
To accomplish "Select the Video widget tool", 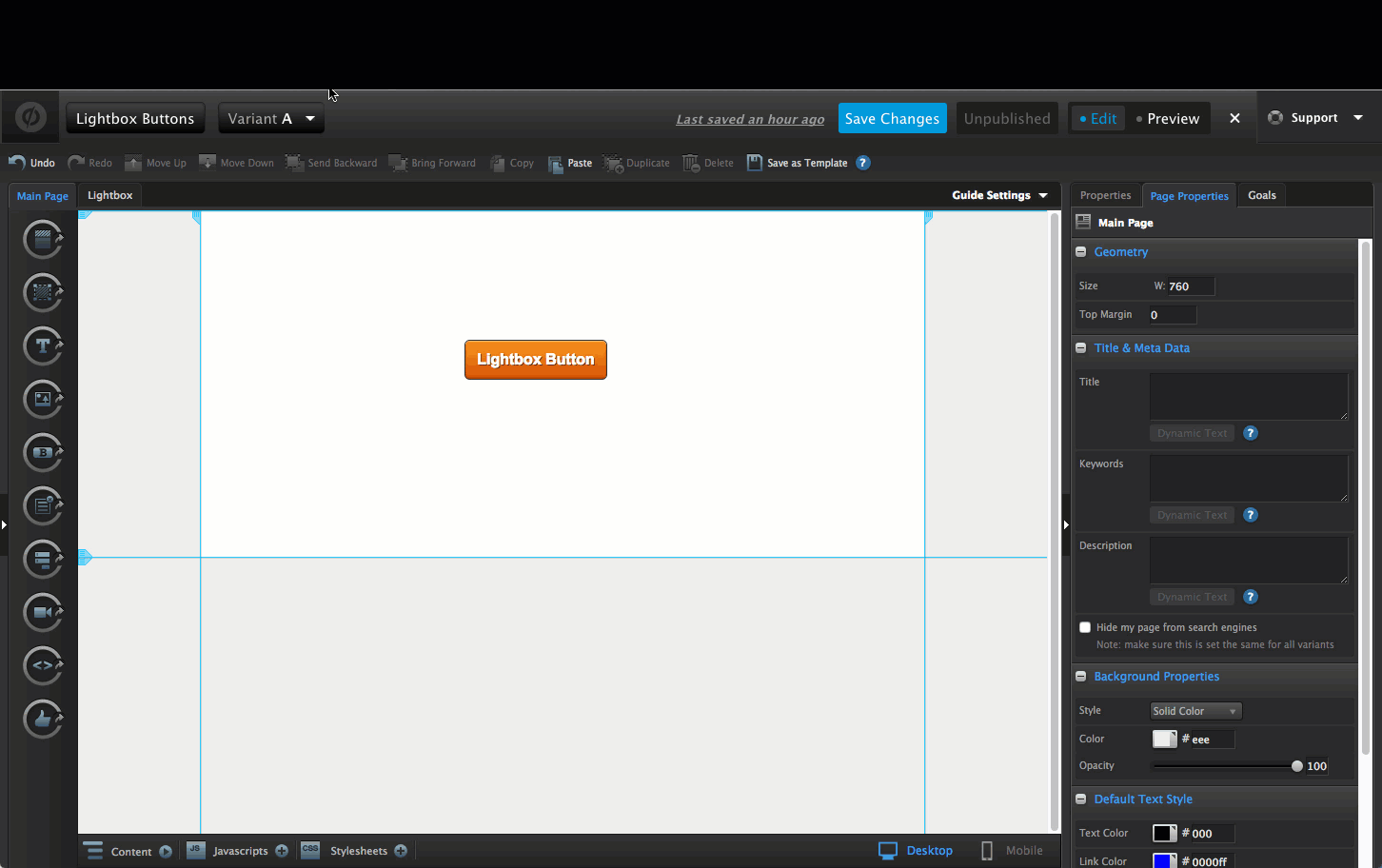I will coord(42,612).
